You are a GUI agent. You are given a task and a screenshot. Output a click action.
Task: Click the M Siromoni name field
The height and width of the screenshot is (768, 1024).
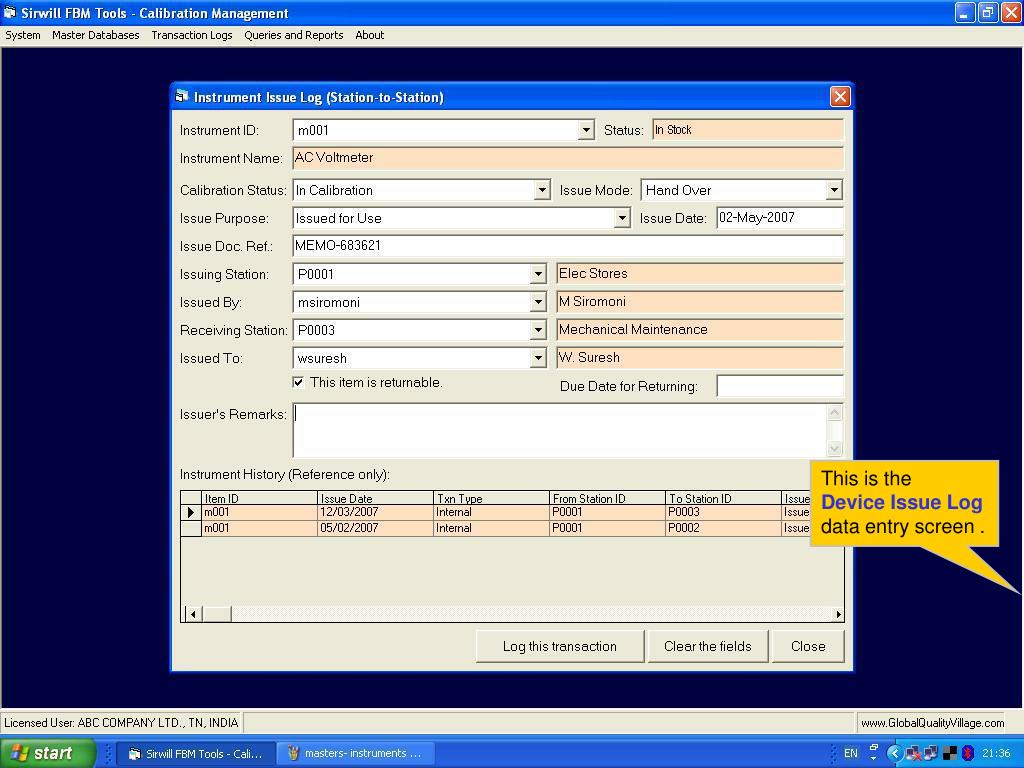coord(700,302)
